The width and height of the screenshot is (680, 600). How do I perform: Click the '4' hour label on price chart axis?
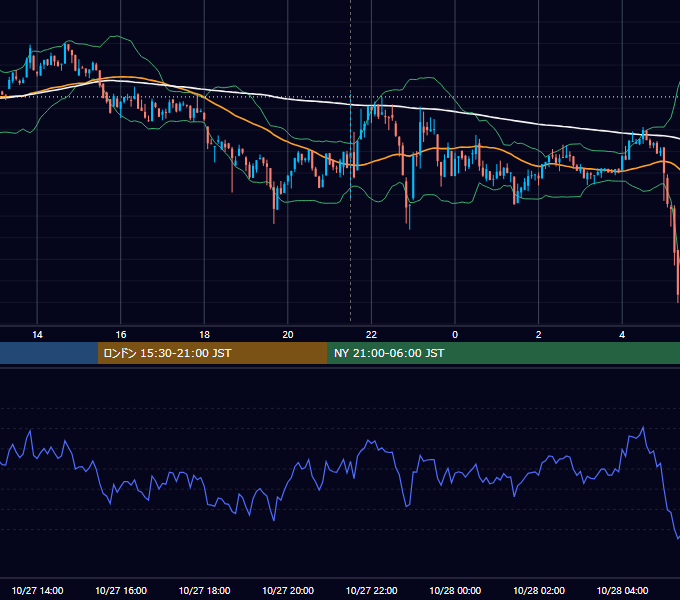[x=622, y=335]
